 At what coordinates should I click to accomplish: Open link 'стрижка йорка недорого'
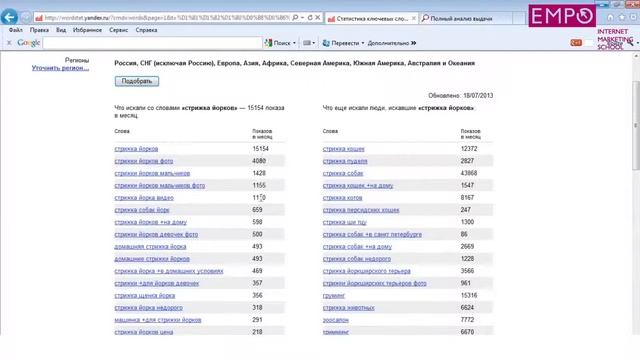coord(149,308)
